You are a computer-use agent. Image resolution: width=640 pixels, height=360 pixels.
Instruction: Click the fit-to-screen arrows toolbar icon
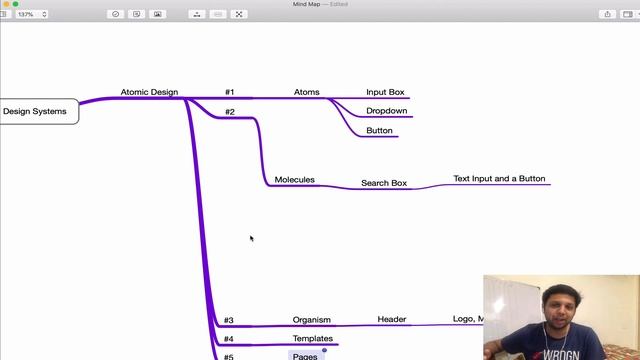[x=239, y=14]
